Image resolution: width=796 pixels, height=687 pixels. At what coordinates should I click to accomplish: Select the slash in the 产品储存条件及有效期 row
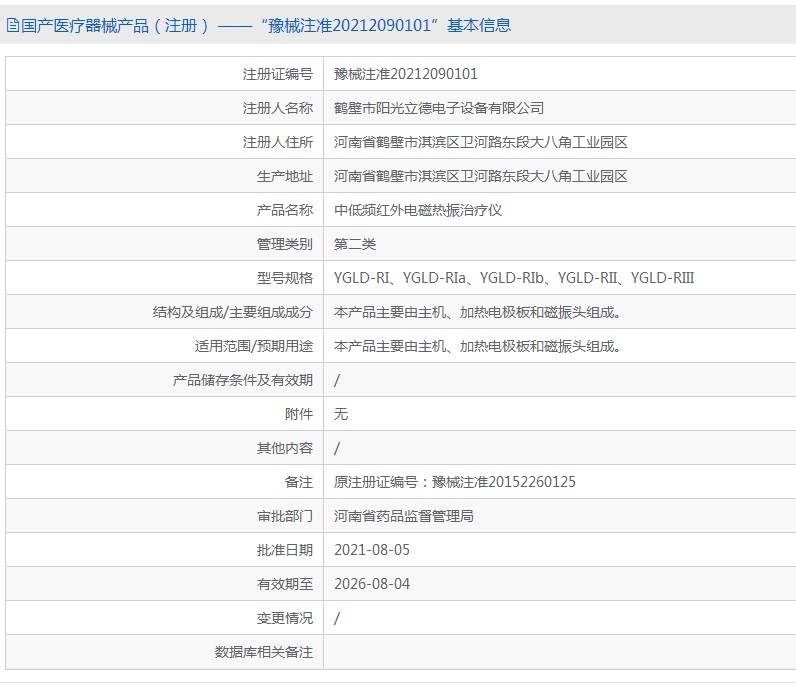(x=337, y=380)
